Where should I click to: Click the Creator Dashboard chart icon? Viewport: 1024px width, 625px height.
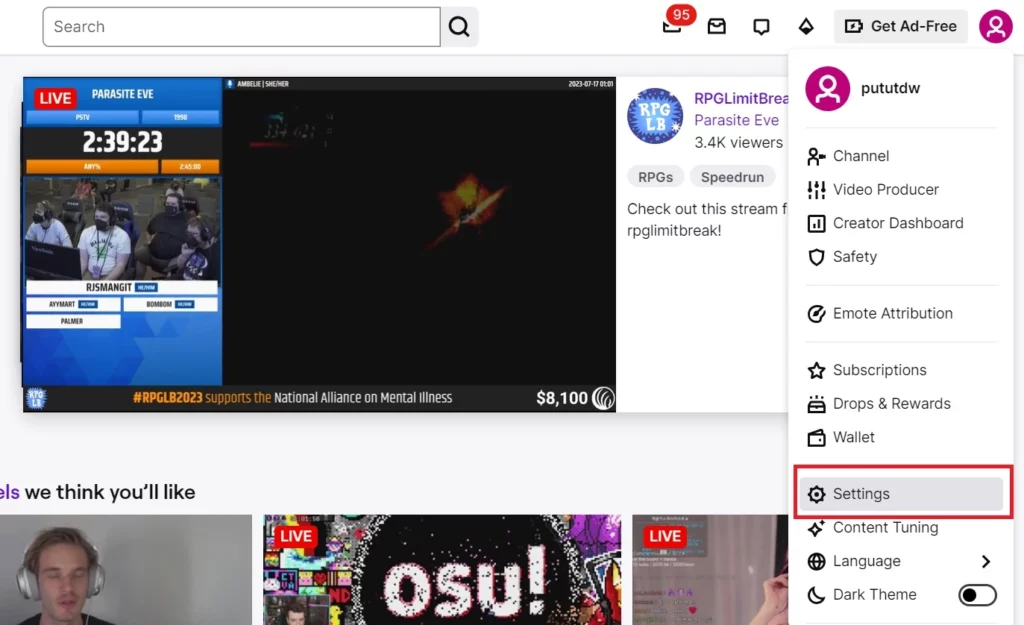(x=816, y=223)
